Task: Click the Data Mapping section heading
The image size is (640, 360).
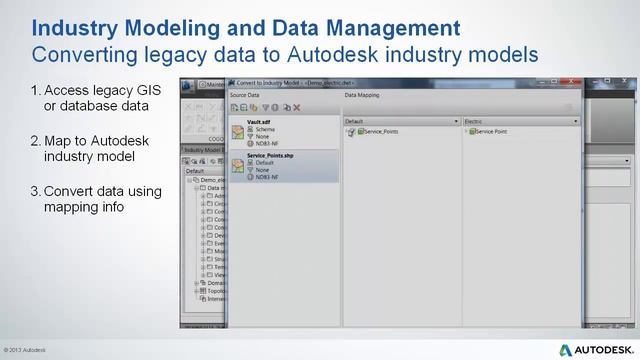Action: click(362, 95)
